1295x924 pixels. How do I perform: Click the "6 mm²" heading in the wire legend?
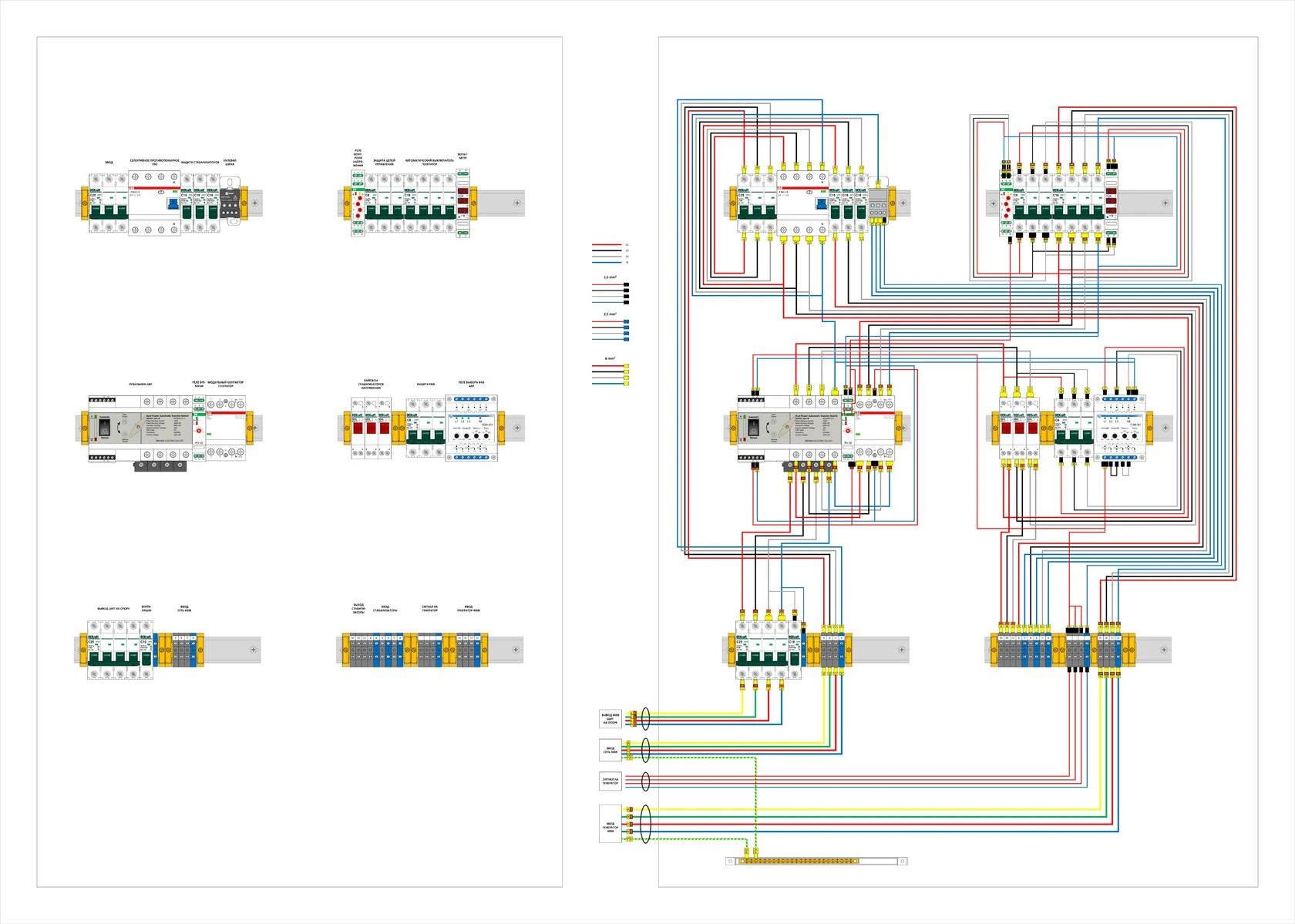610,358
